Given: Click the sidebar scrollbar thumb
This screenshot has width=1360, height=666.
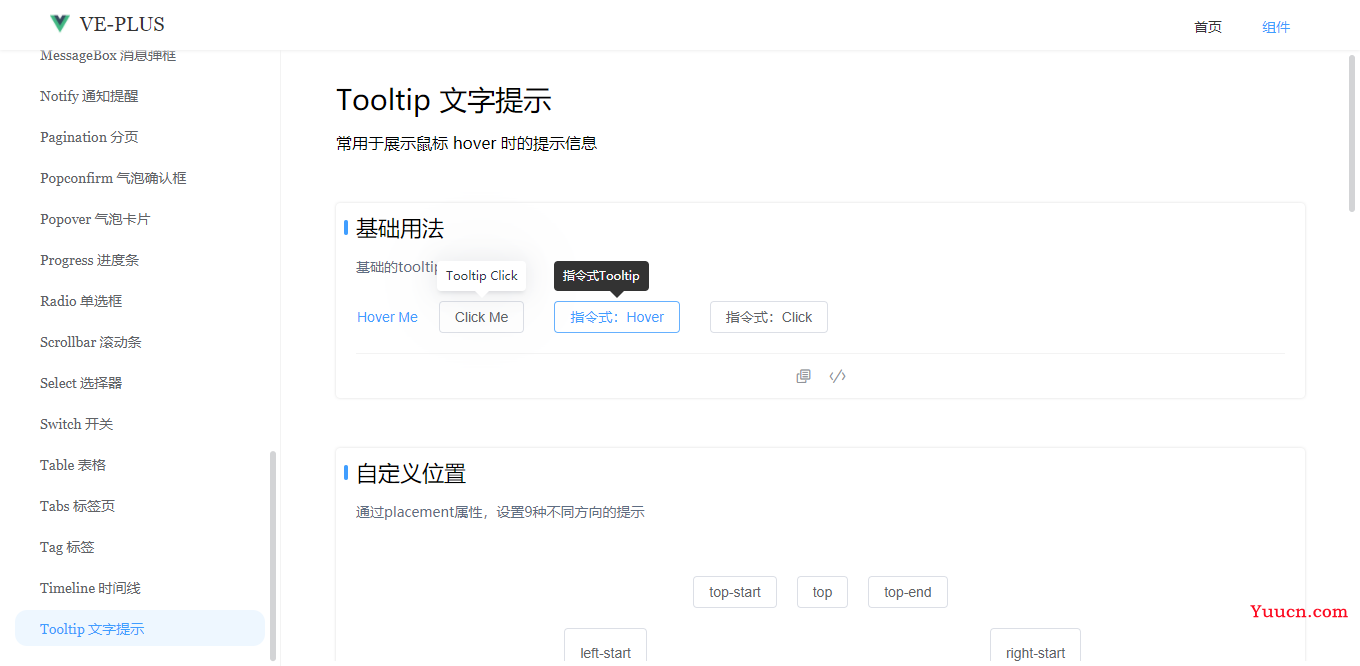Looking at the screenshot, I should pos(273,555).
